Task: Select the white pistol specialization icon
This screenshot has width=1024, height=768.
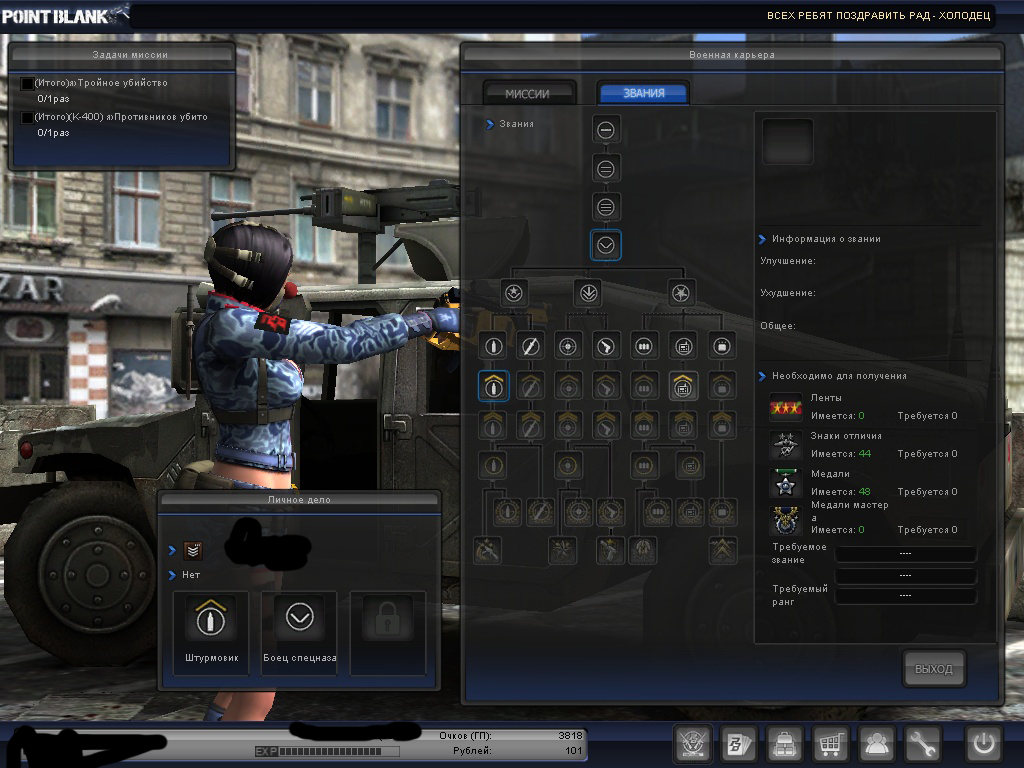Action: [606, 346]
